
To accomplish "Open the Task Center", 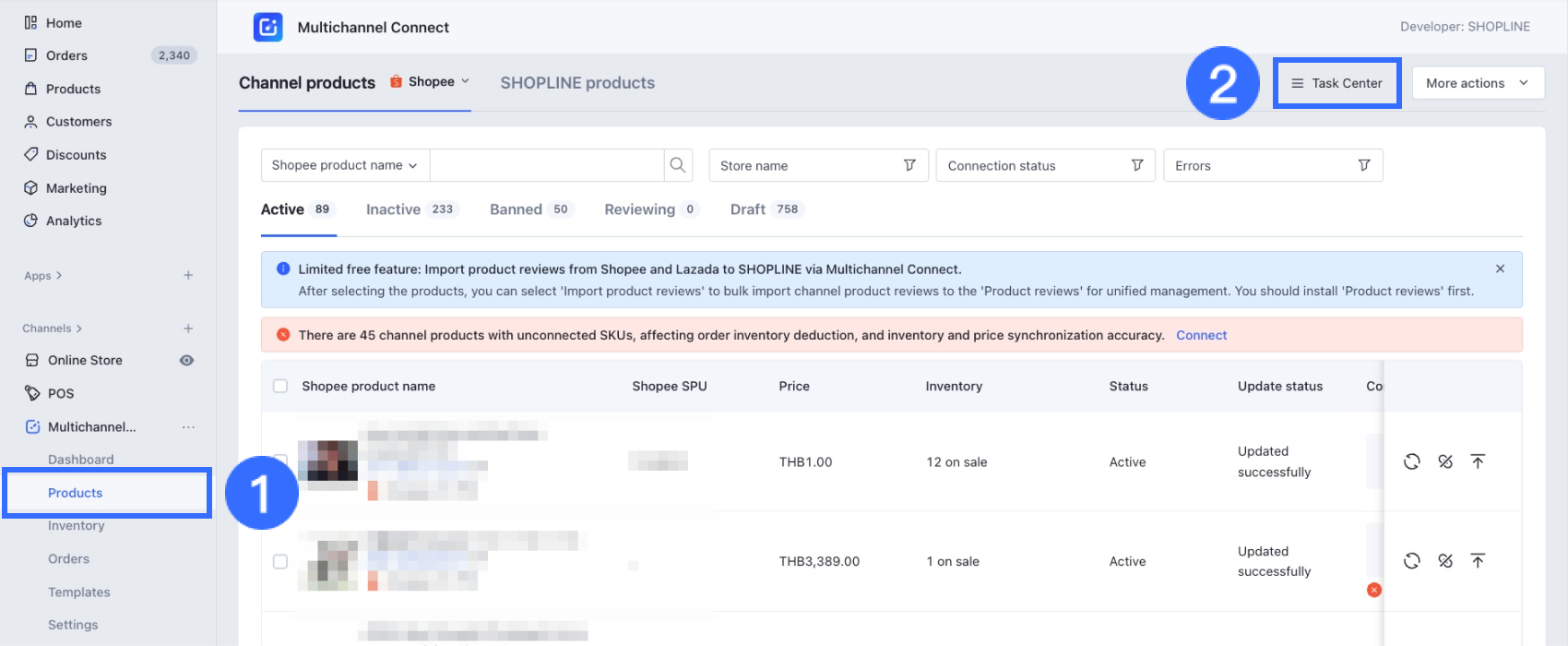I will 1336,83.
